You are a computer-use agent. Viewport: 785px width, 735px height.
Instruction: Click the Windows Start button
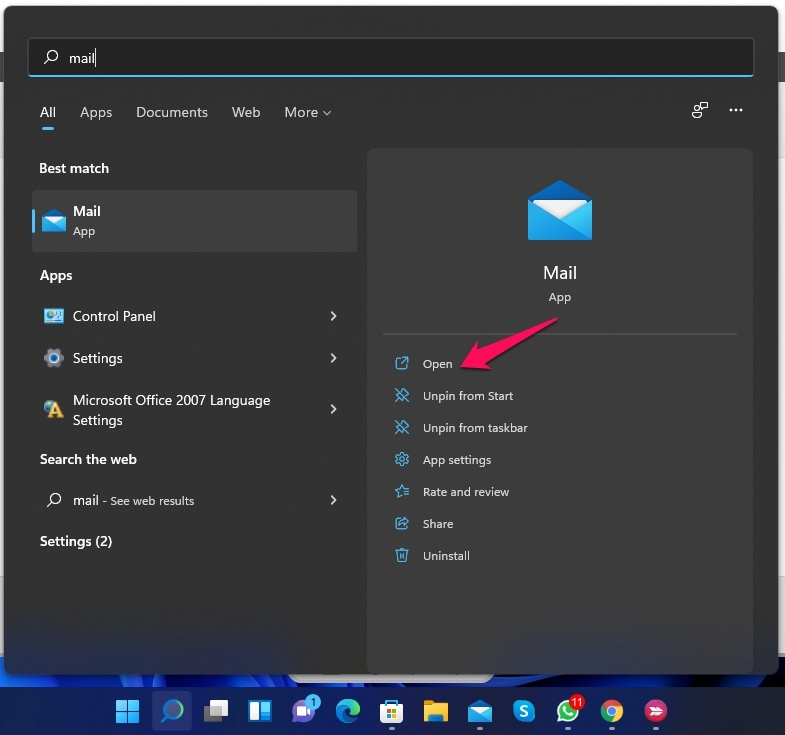(128, 711)
